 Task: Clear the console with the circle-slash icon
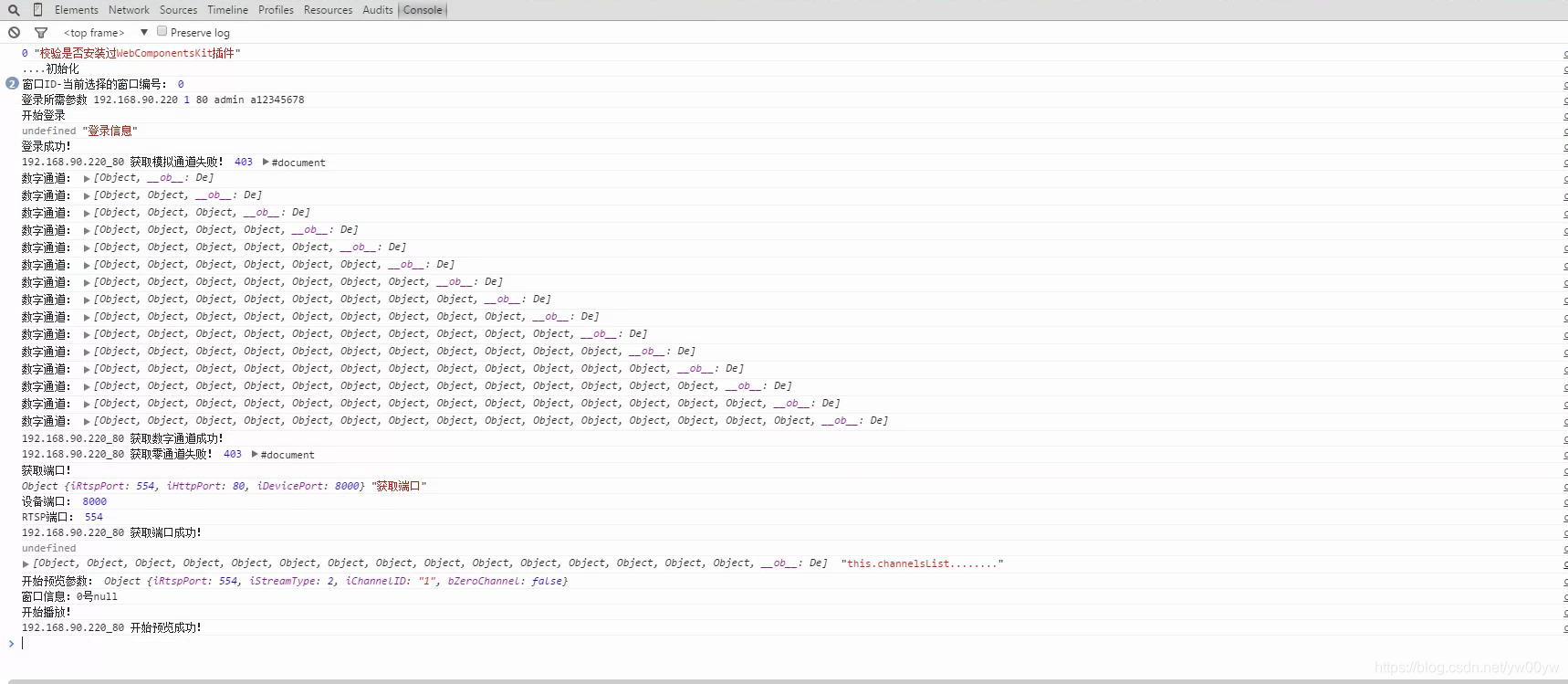pyautogui.click(x=15, y=33)
